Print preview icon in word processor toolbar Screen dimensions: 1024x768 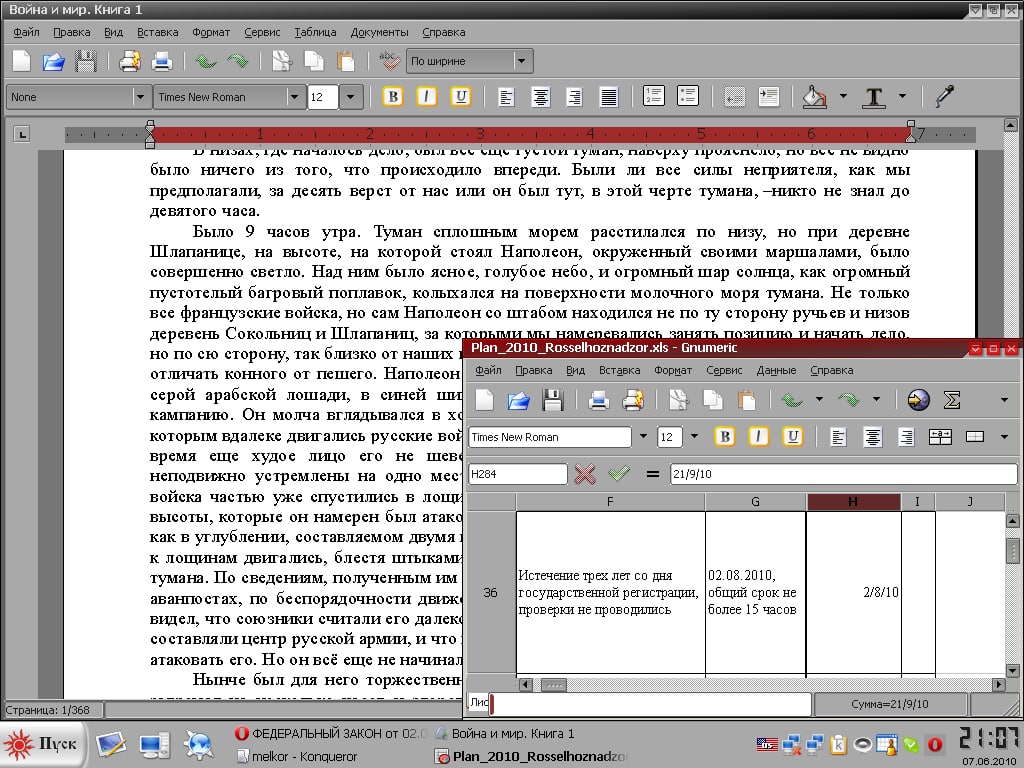tap(130, 61)
